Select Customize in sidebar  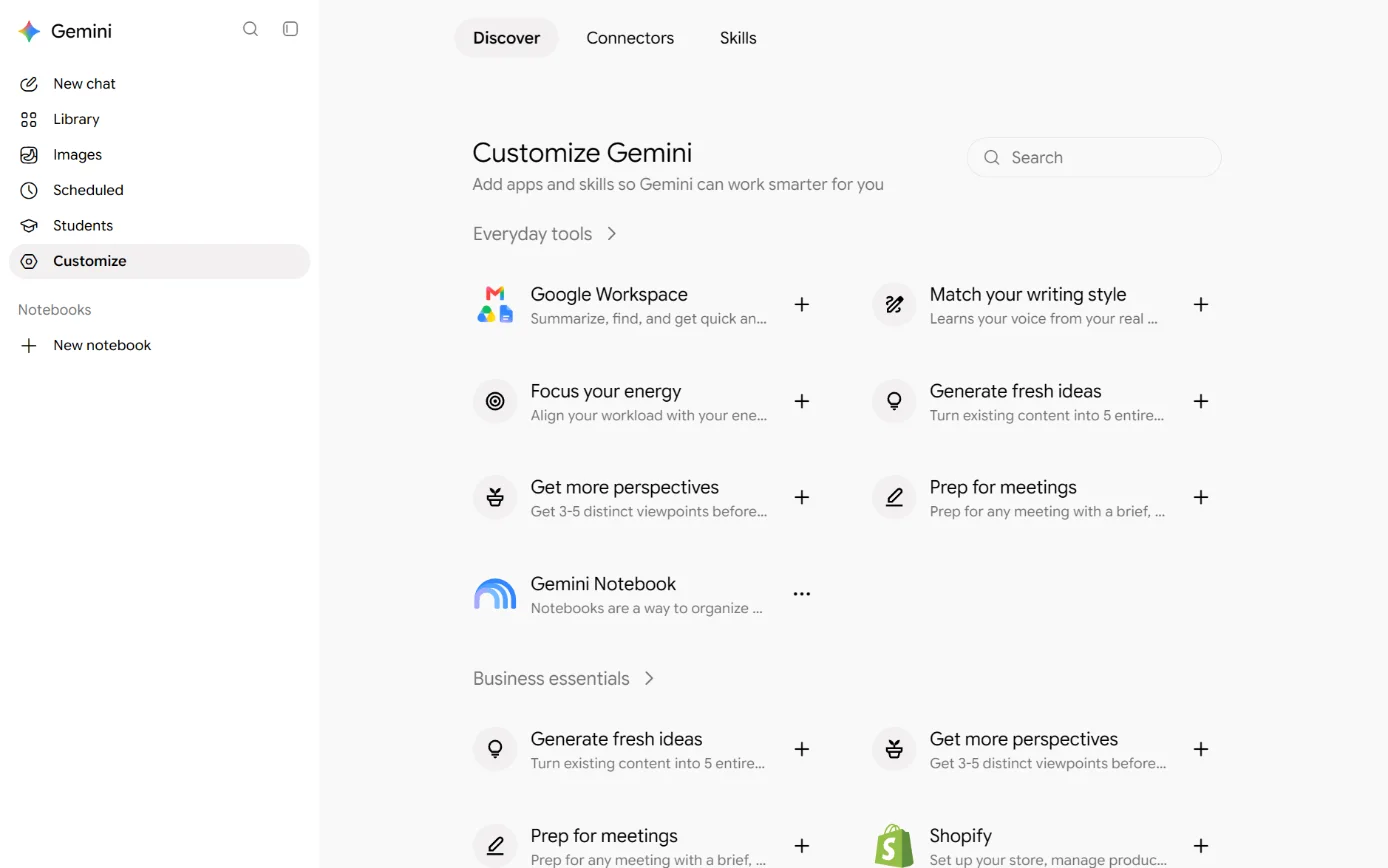coord(160,261)
